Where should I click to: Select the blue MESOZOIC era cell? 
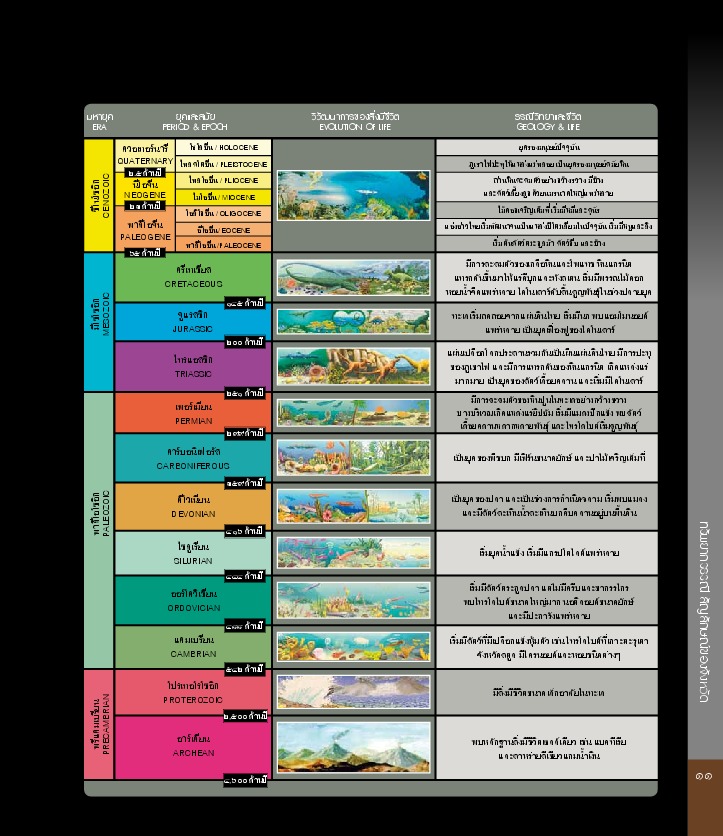99,322
